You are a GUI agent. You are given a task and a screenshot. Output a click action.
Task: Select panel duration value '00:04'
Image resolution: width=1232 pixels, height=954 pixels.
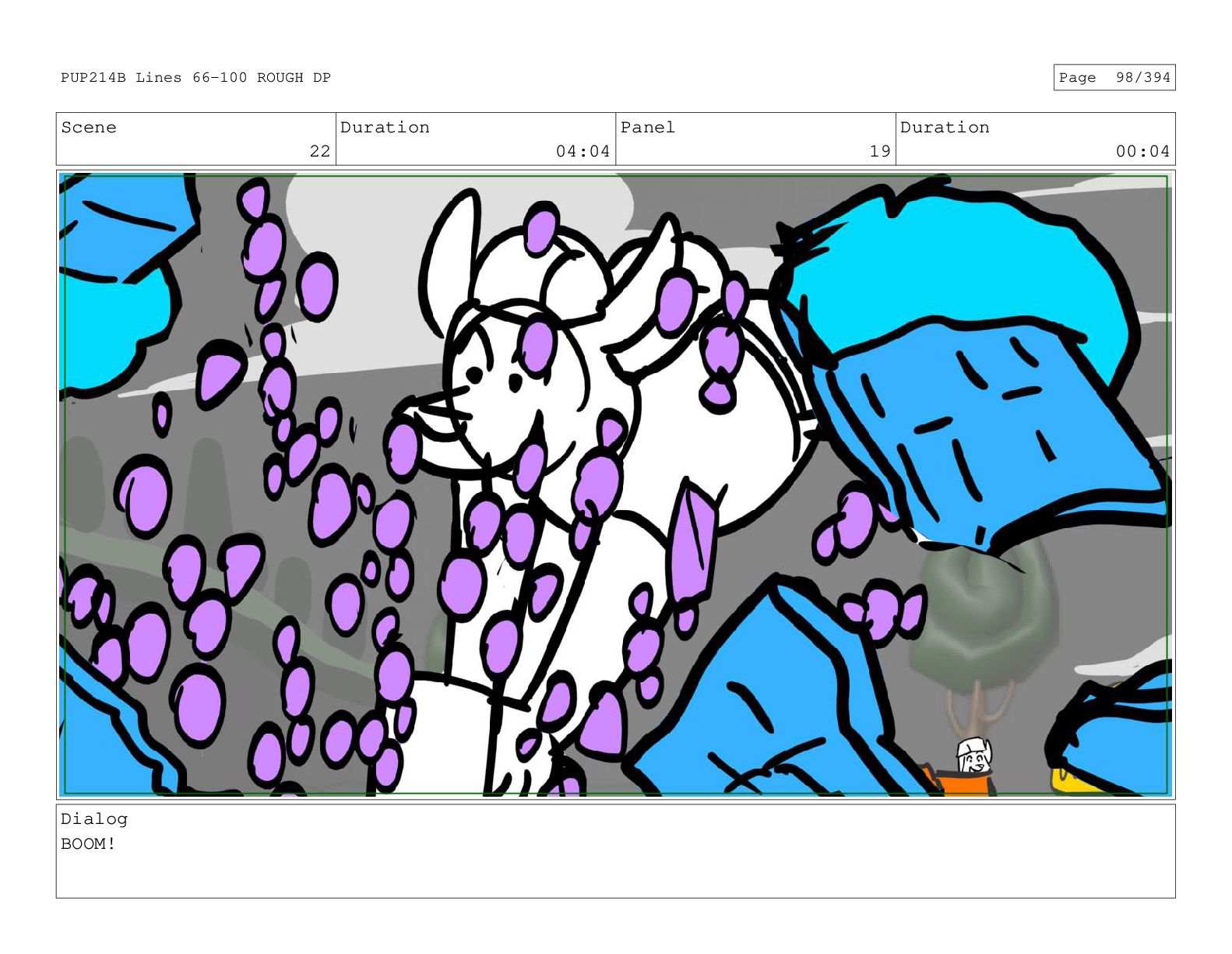pos(1142,151)
